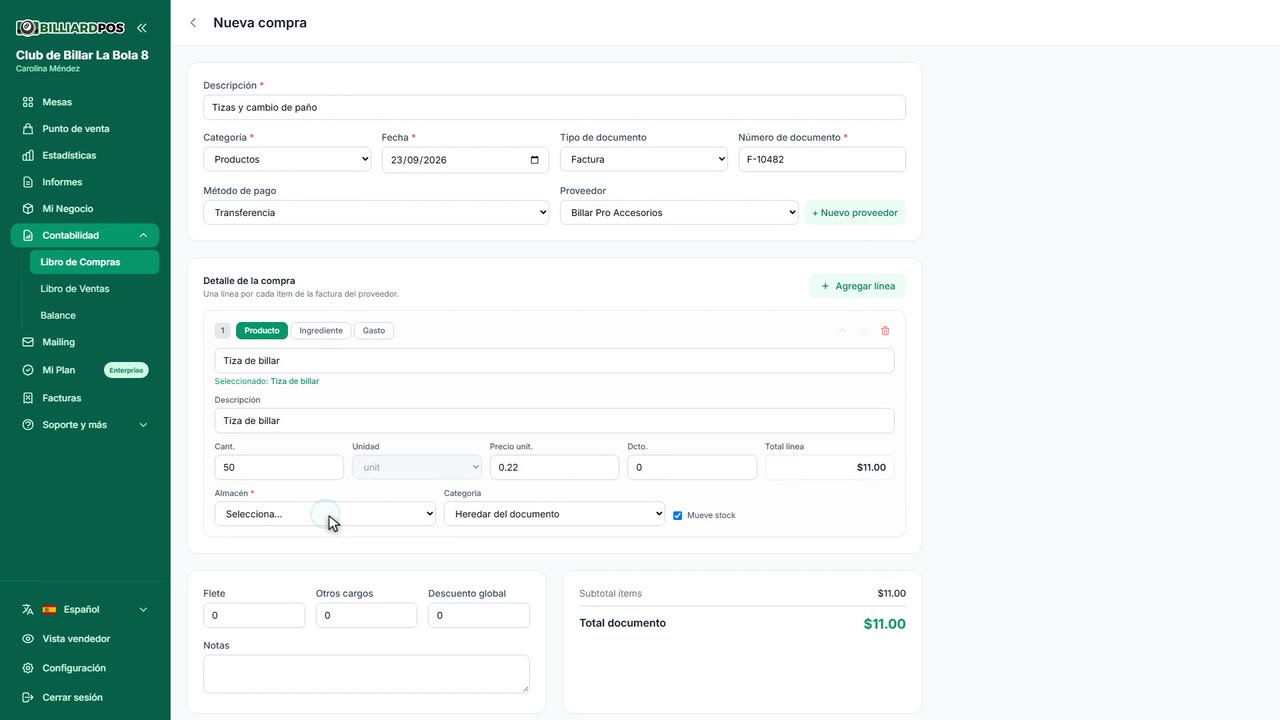Click the Notas text area
This screenshot has height=720, width=1280.
click(x=366, y=674)
